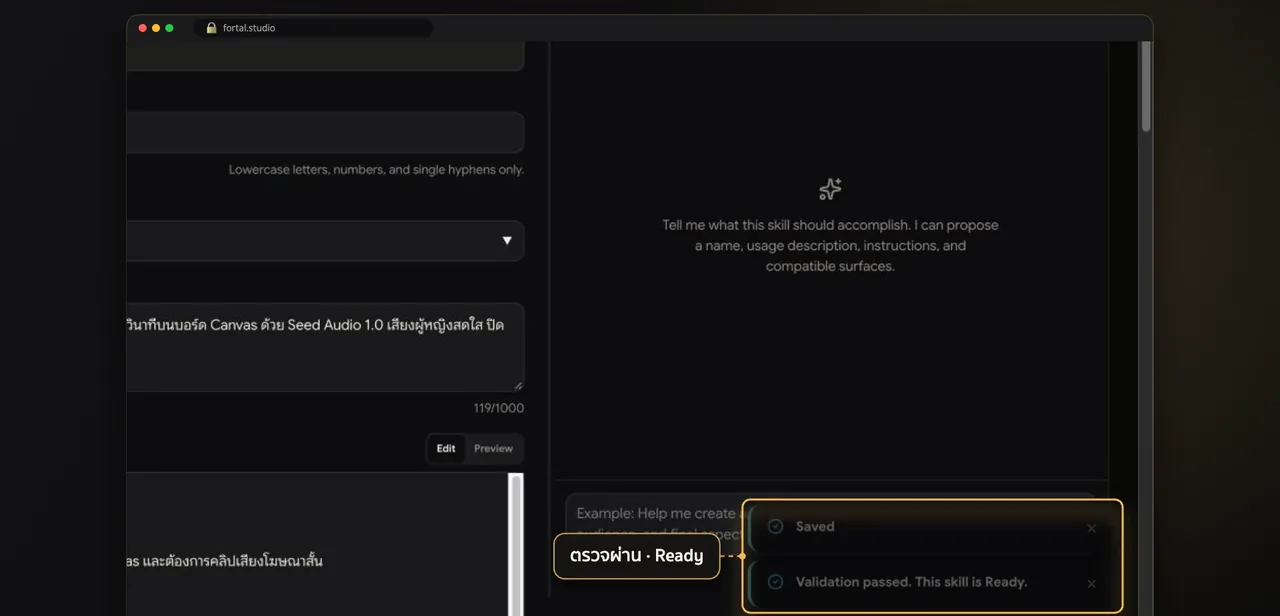Expand the dropdown using its arrow
This screenshot has height=616, width=1280.
click(507, 241)
